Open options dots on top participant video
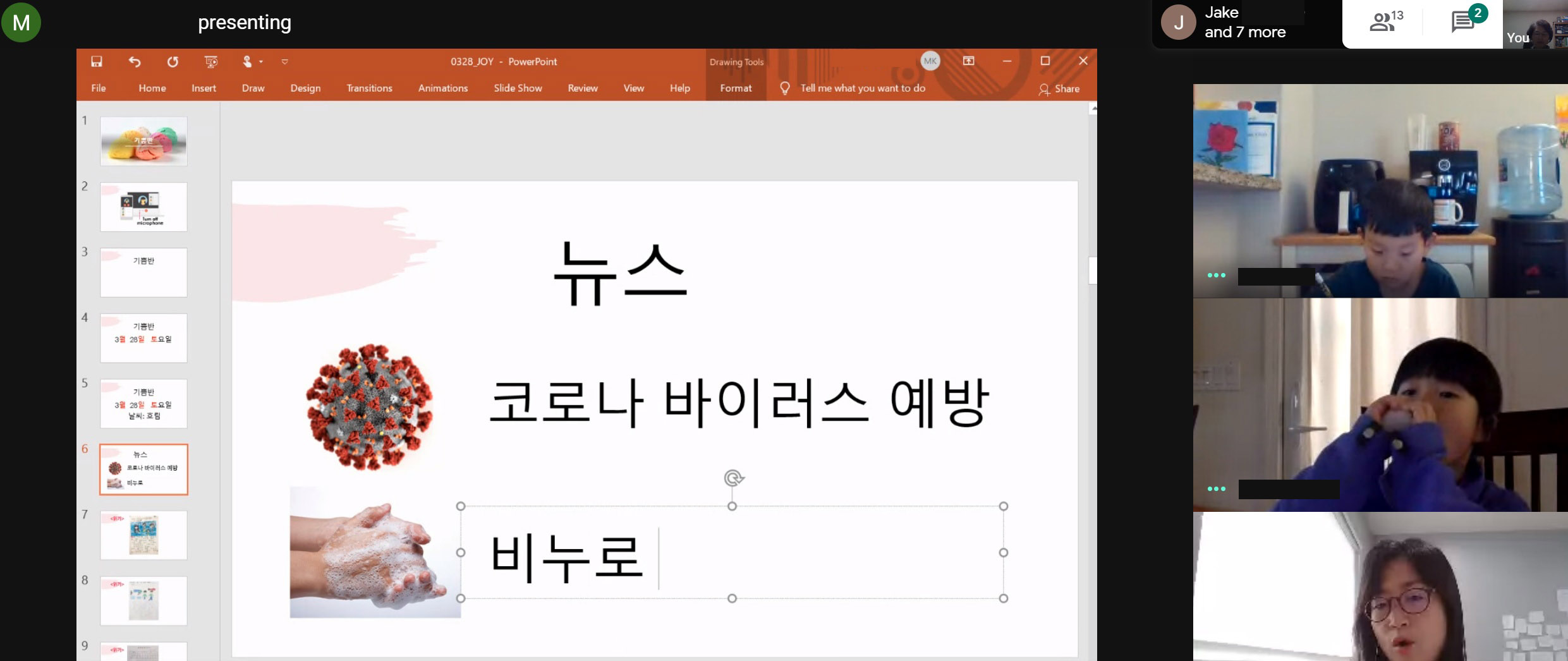The height and width of the screenshot is (661, 1568). coord(1216,276)
